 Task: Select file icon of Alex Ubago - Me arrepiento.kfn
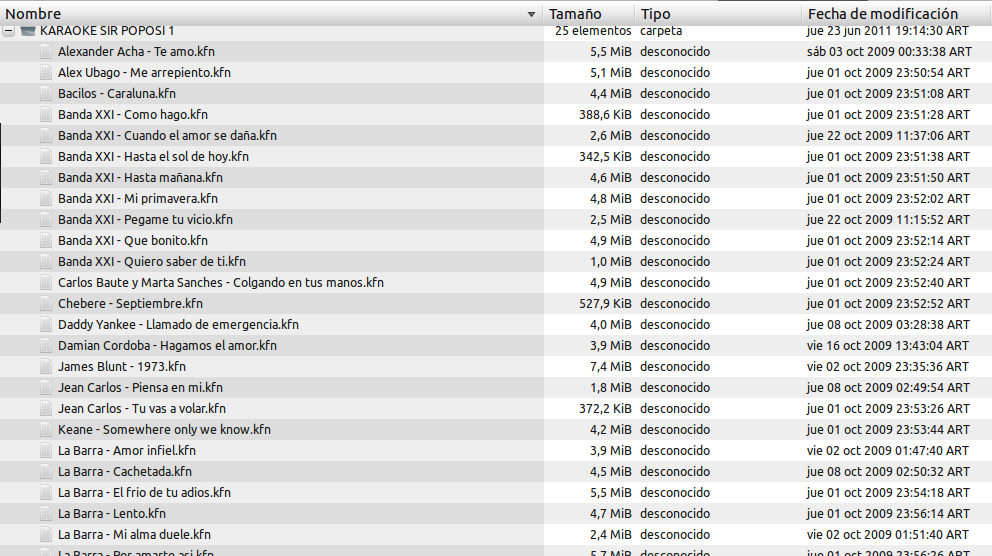(x=46, y=73)
